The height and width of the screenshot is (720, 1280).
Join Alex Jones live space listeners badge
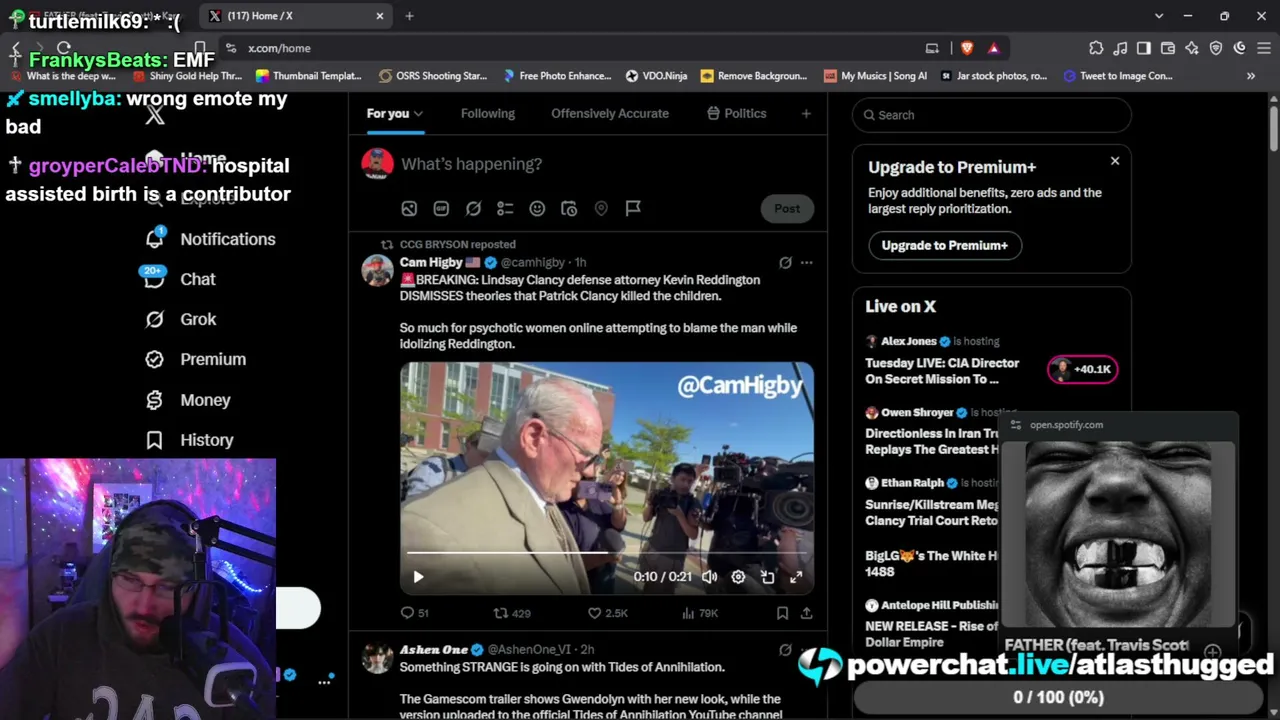(1082, 369)
